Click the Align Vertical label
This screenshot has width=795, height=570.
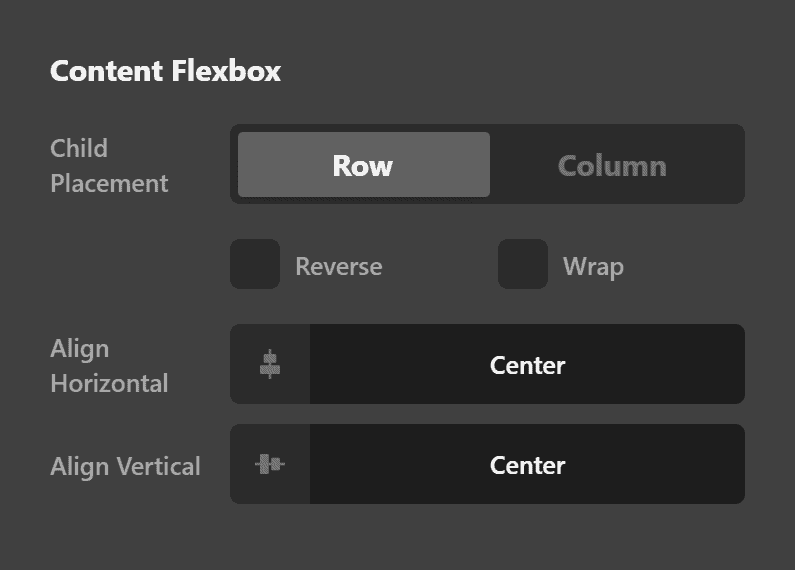click(x=125, y=466)
